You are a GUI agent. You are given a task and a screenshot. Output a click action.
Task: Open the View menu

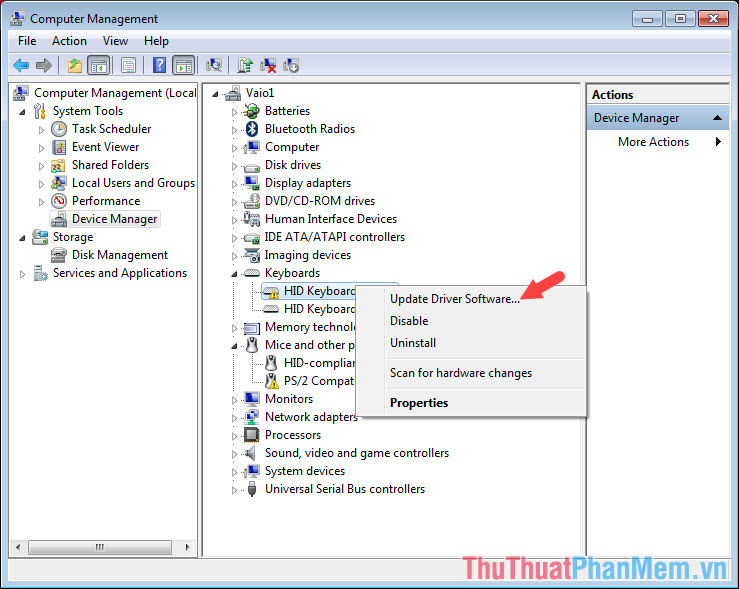[x=115, y=41]
